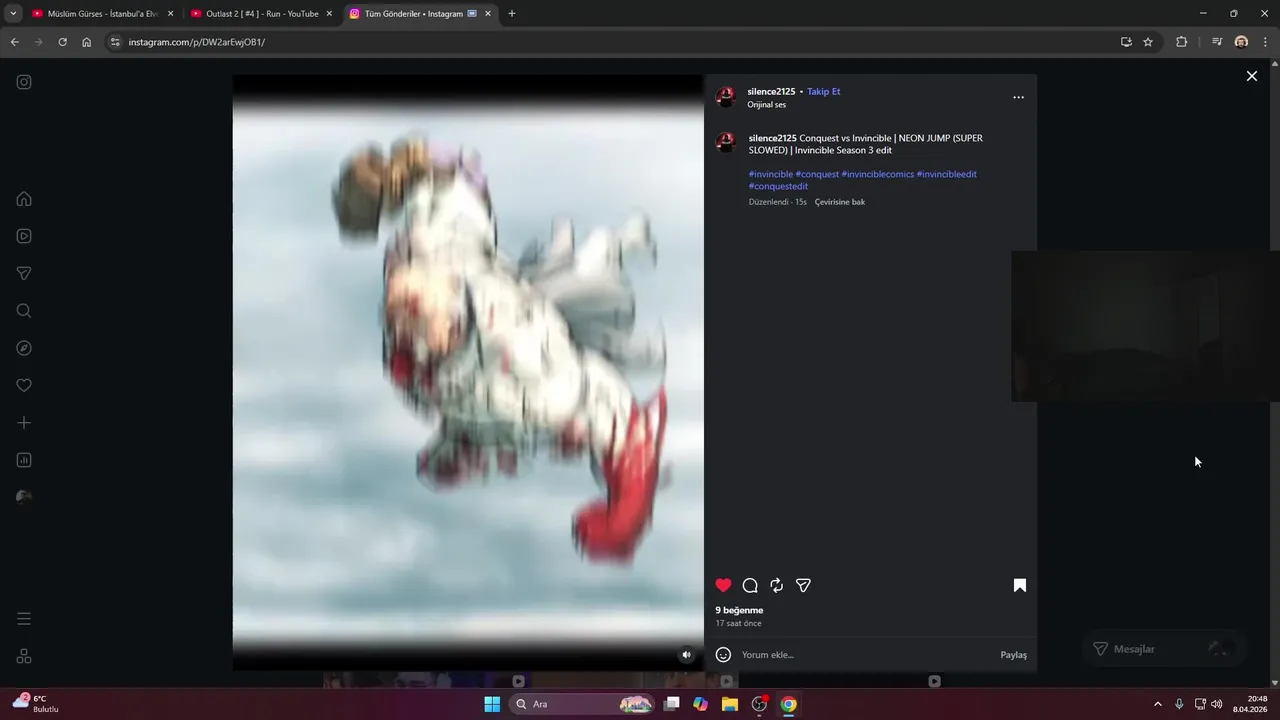Screen dimensions: 1280x720
Task: Open Mesajlar floating messages button
Action: pyautogui.click(x=1164, y=649)
